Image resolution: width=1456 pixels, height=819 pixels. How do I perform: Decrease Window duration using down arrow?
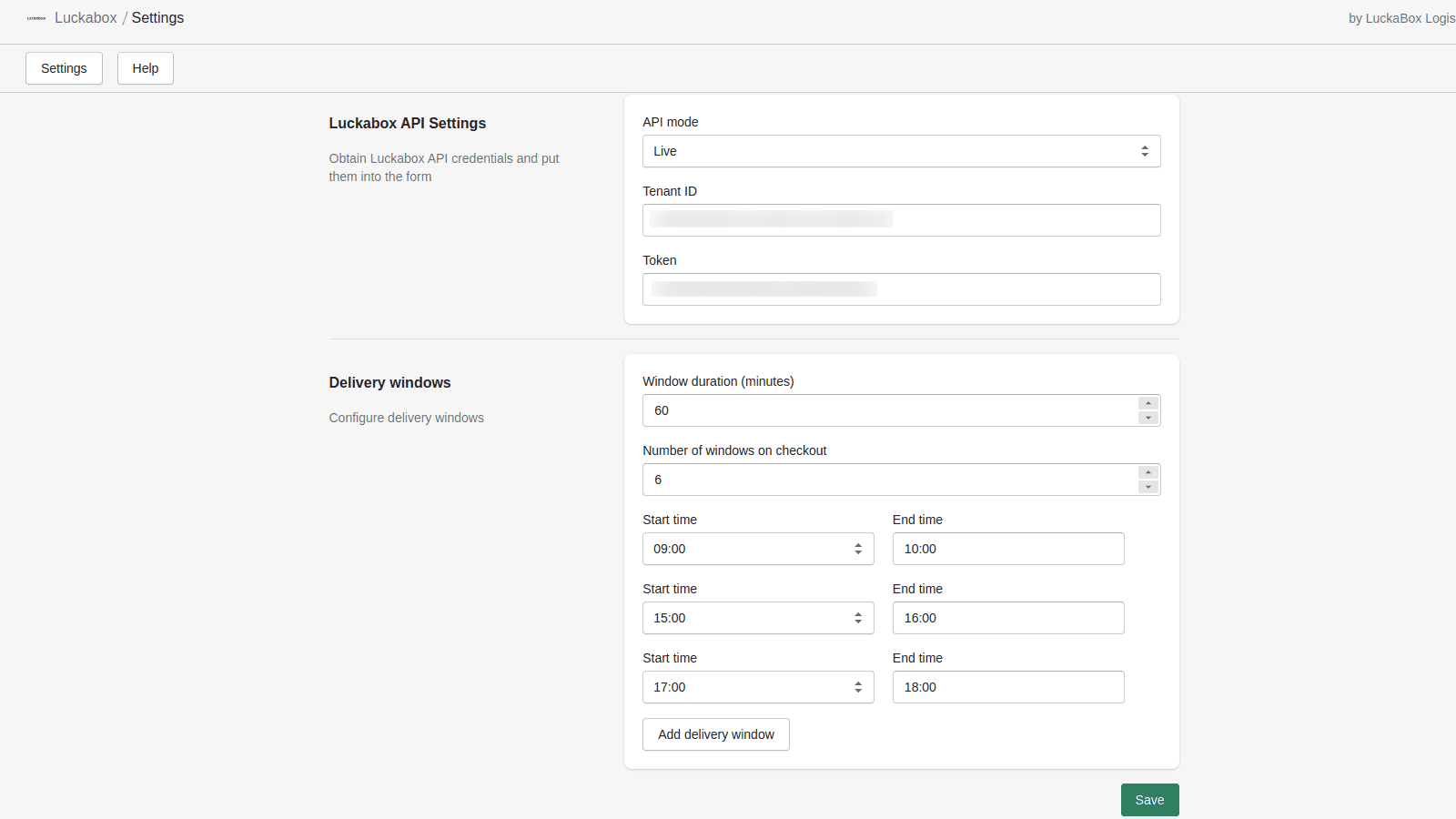point(1148,417)
